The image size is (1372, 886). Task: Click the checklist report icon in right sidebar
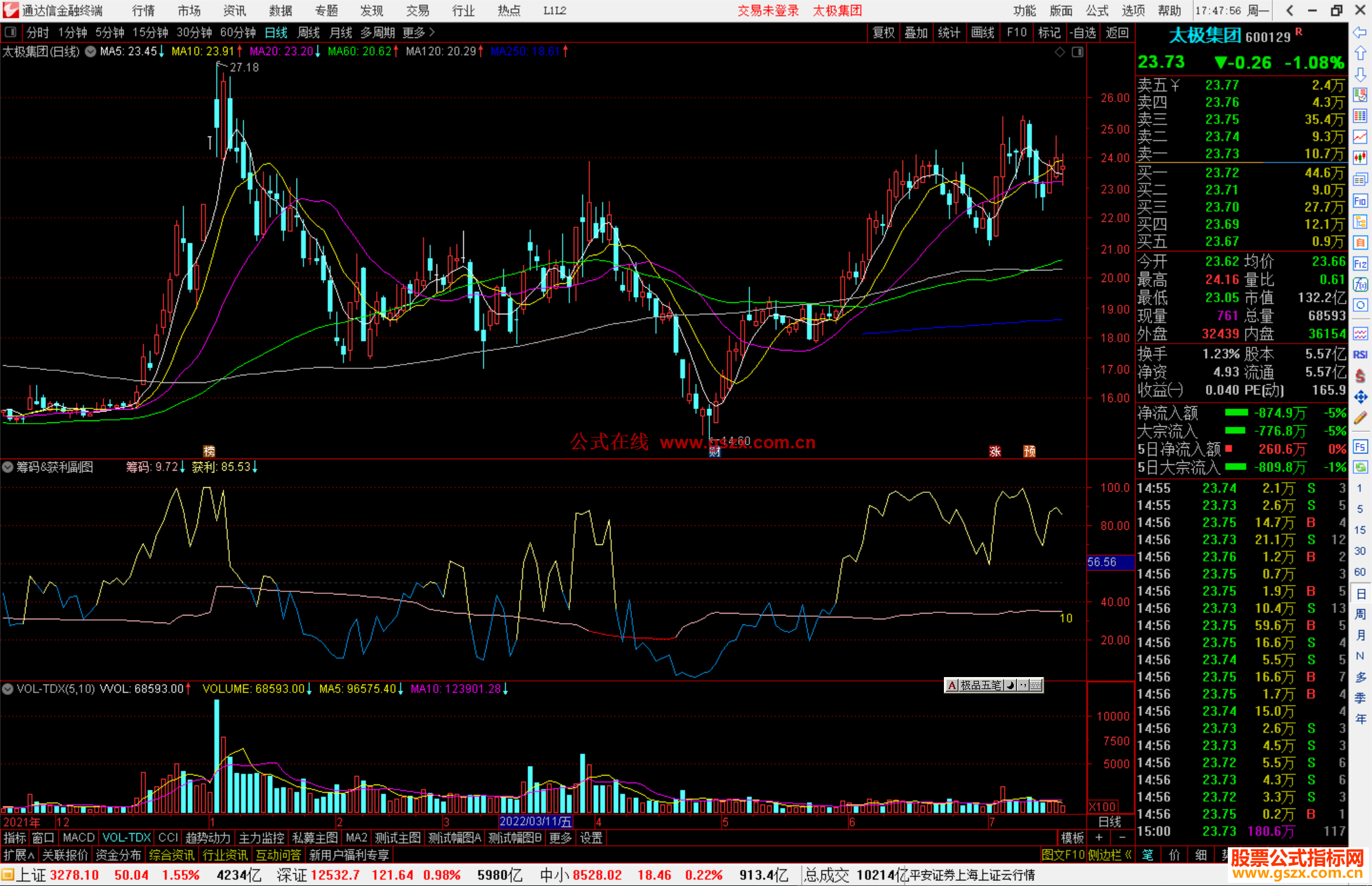1360,95
